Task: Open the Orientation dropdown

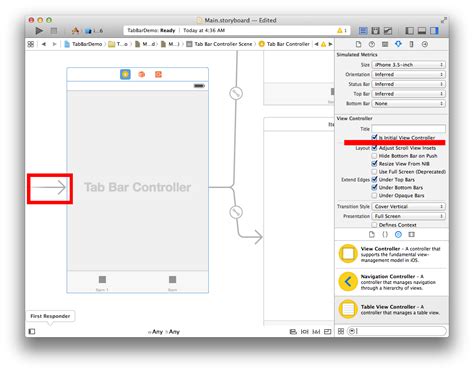Action: (409, 74)
